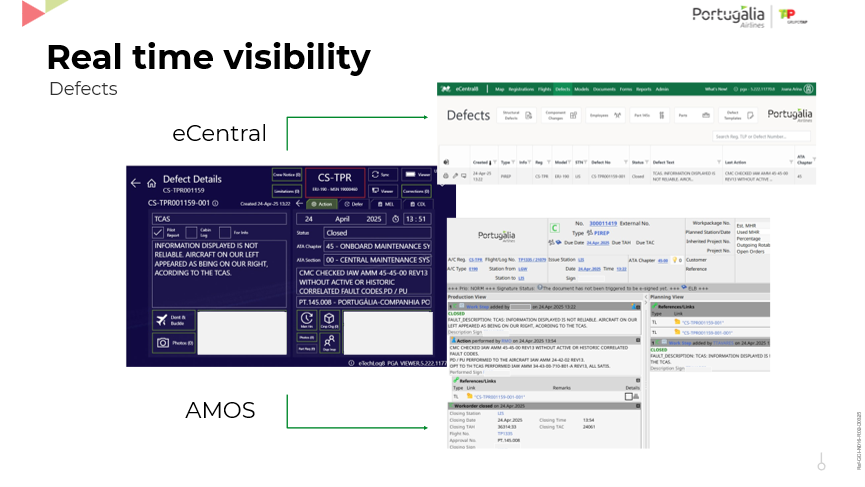
Task: Click the viewer monitor icon in defect row
Action: (x=464, y=176)
